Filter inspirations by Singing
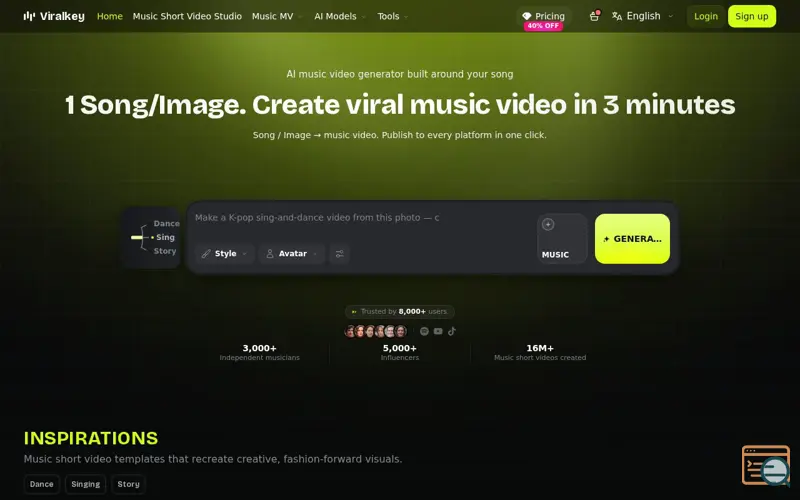Viewport: 800px width, 500px height. pyautogui.click(x=86, y=484)
